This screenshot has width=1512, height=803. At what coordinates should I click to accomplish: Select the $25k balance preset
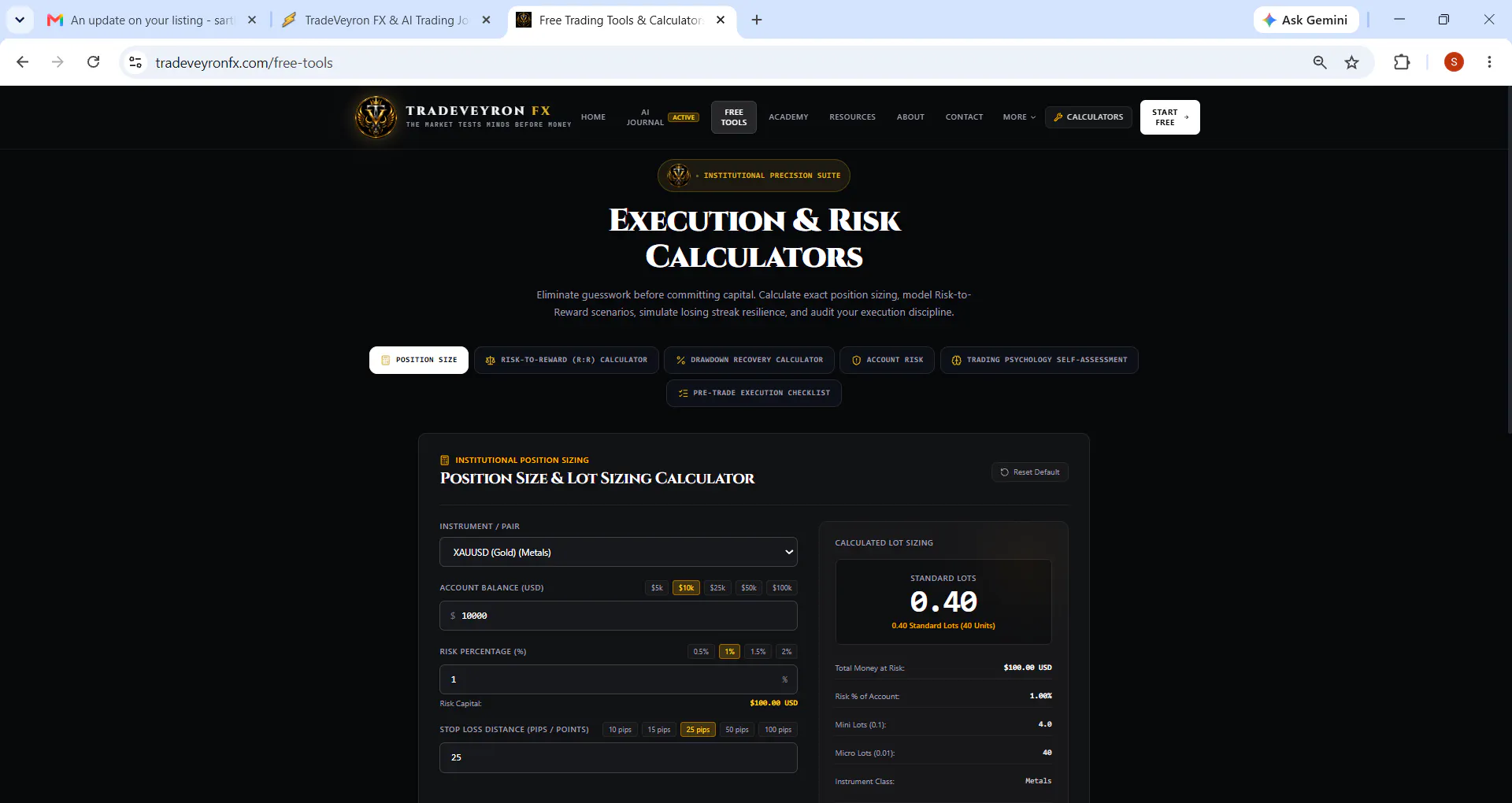click(717, 588)
